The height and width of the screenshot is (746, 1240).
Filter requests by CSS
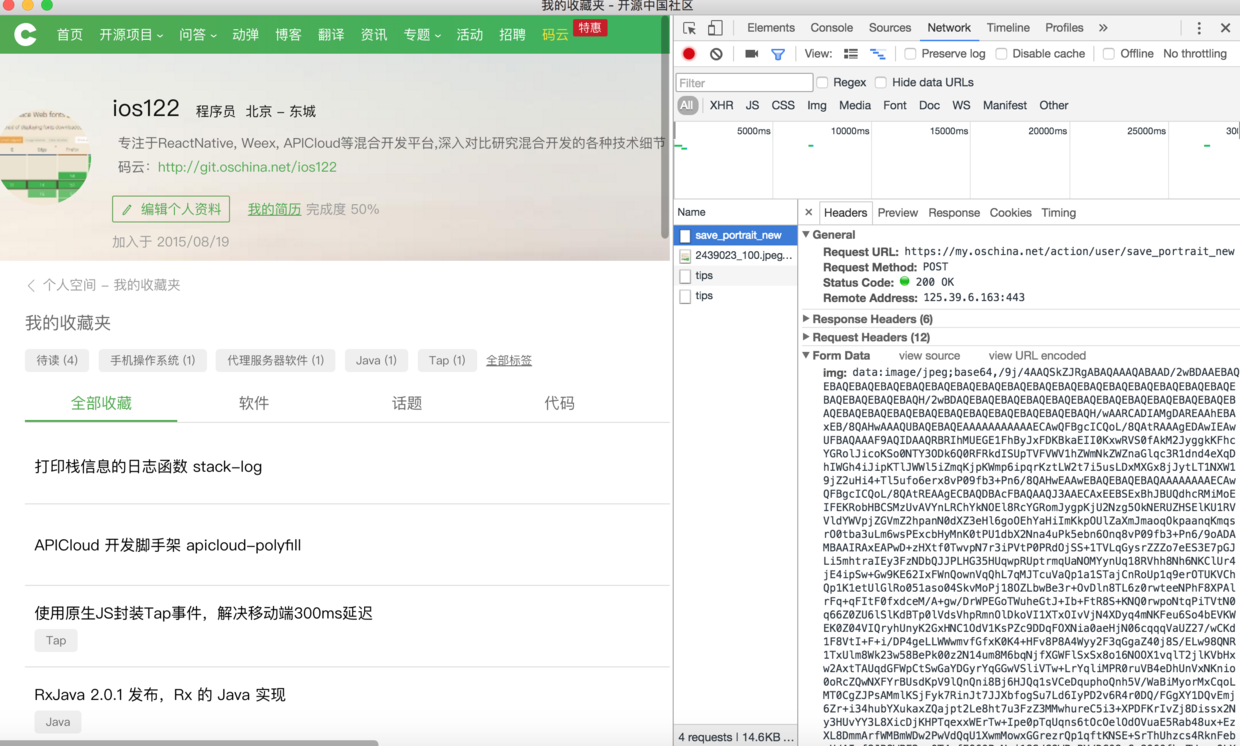click(783, 105)
